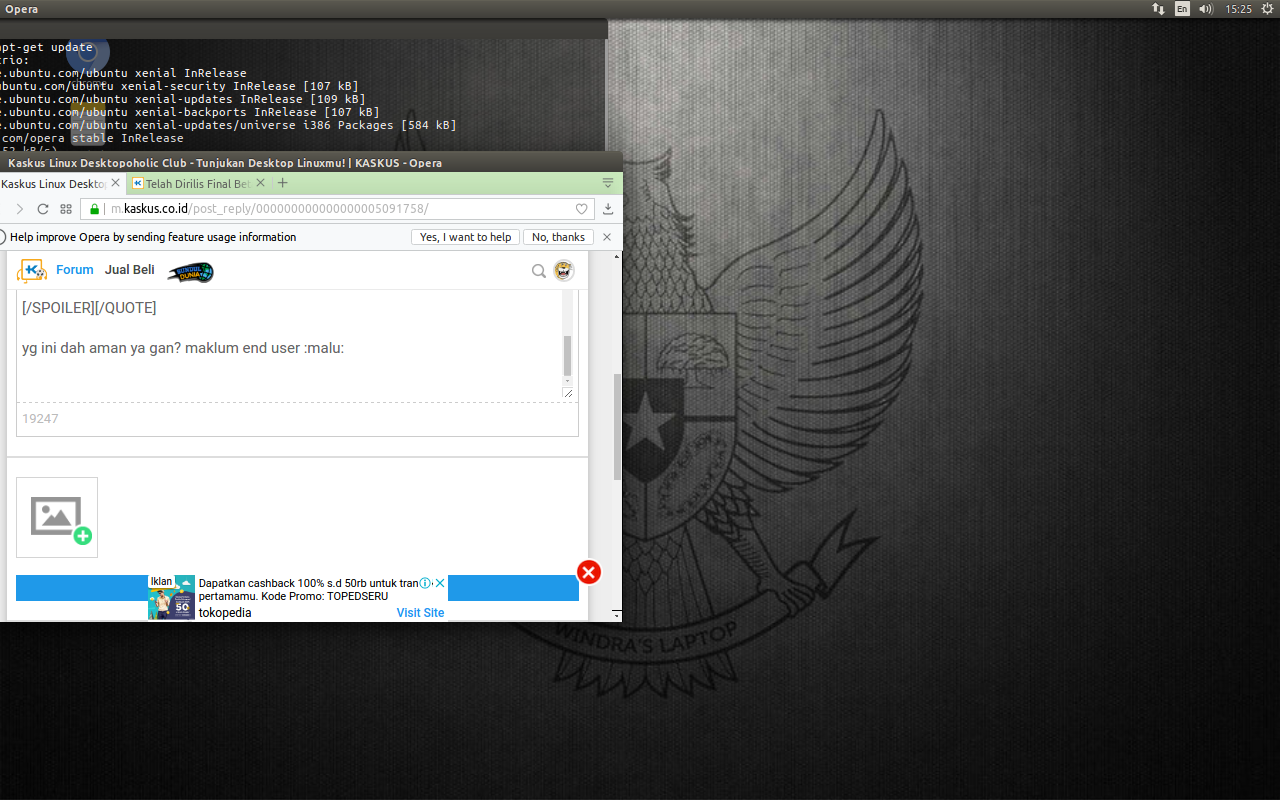Click the green padlock security icon

click(x=94, y=209)
